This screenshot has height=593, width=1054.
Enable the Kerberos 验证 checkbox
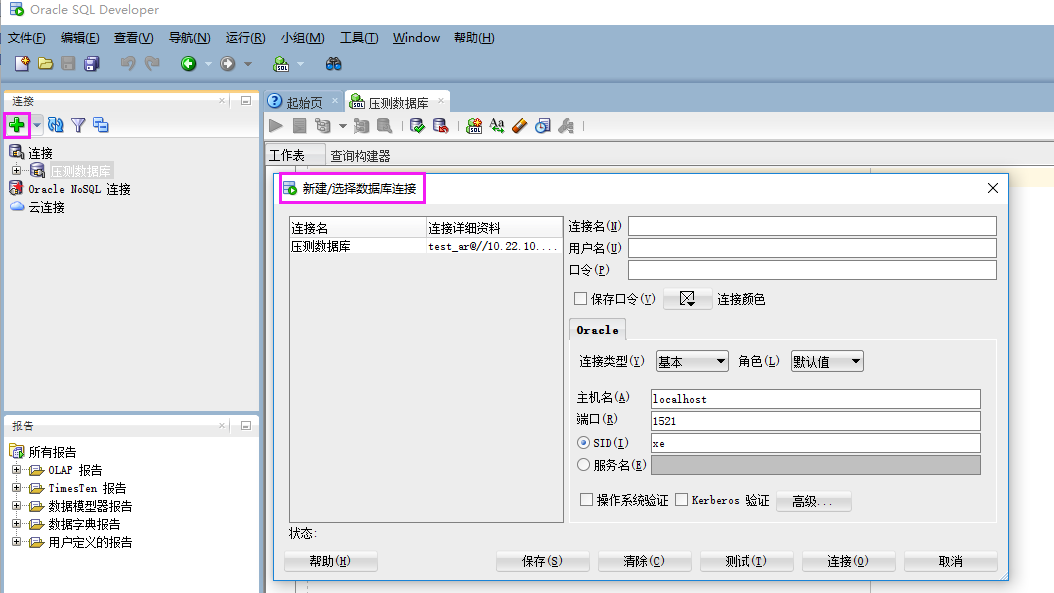point(682,500)
